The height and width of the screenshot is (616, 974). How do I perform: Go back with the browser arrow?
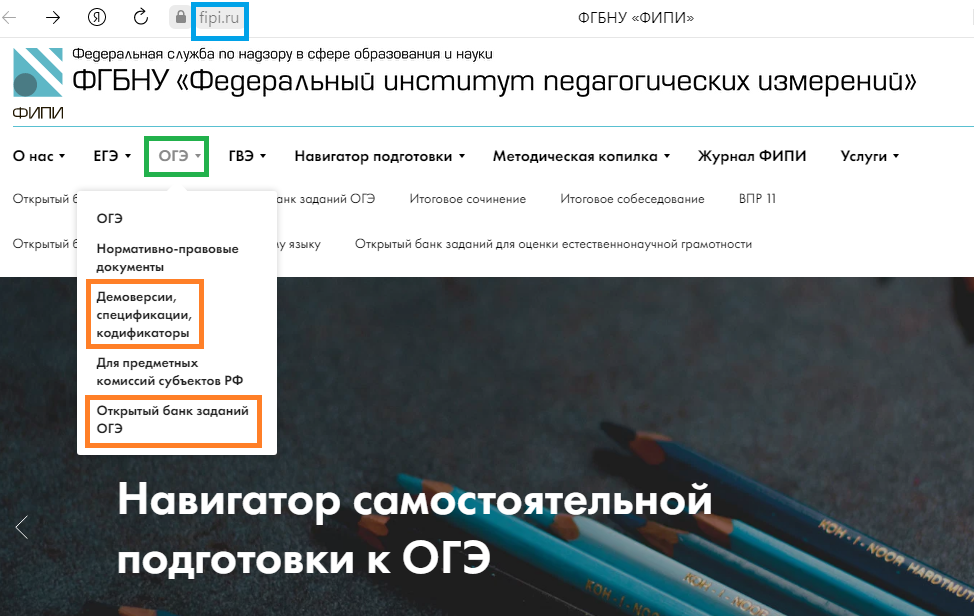point(9,17)
